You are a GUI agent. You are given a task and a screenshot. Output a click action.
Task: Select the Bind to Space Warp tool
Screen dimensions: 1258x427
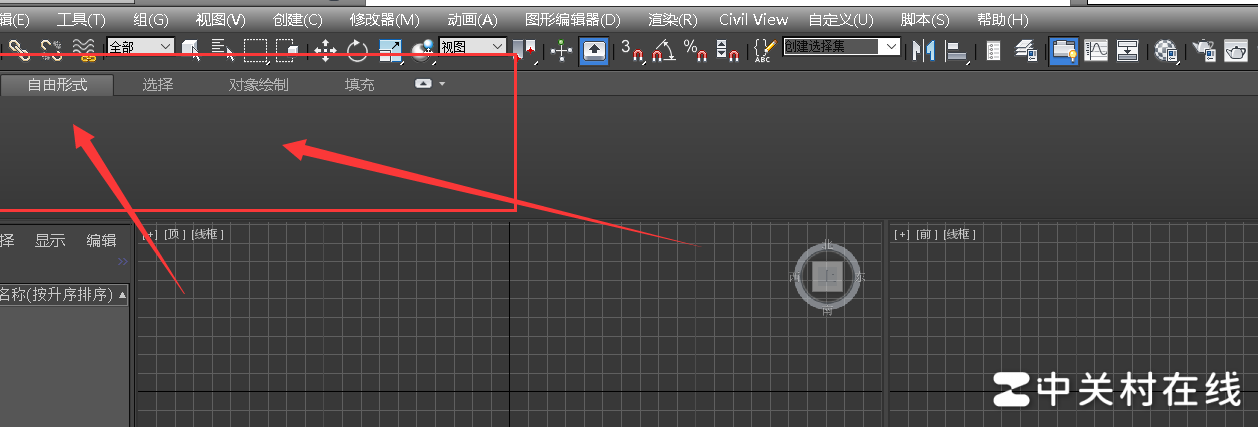click(x=84, y=49)
